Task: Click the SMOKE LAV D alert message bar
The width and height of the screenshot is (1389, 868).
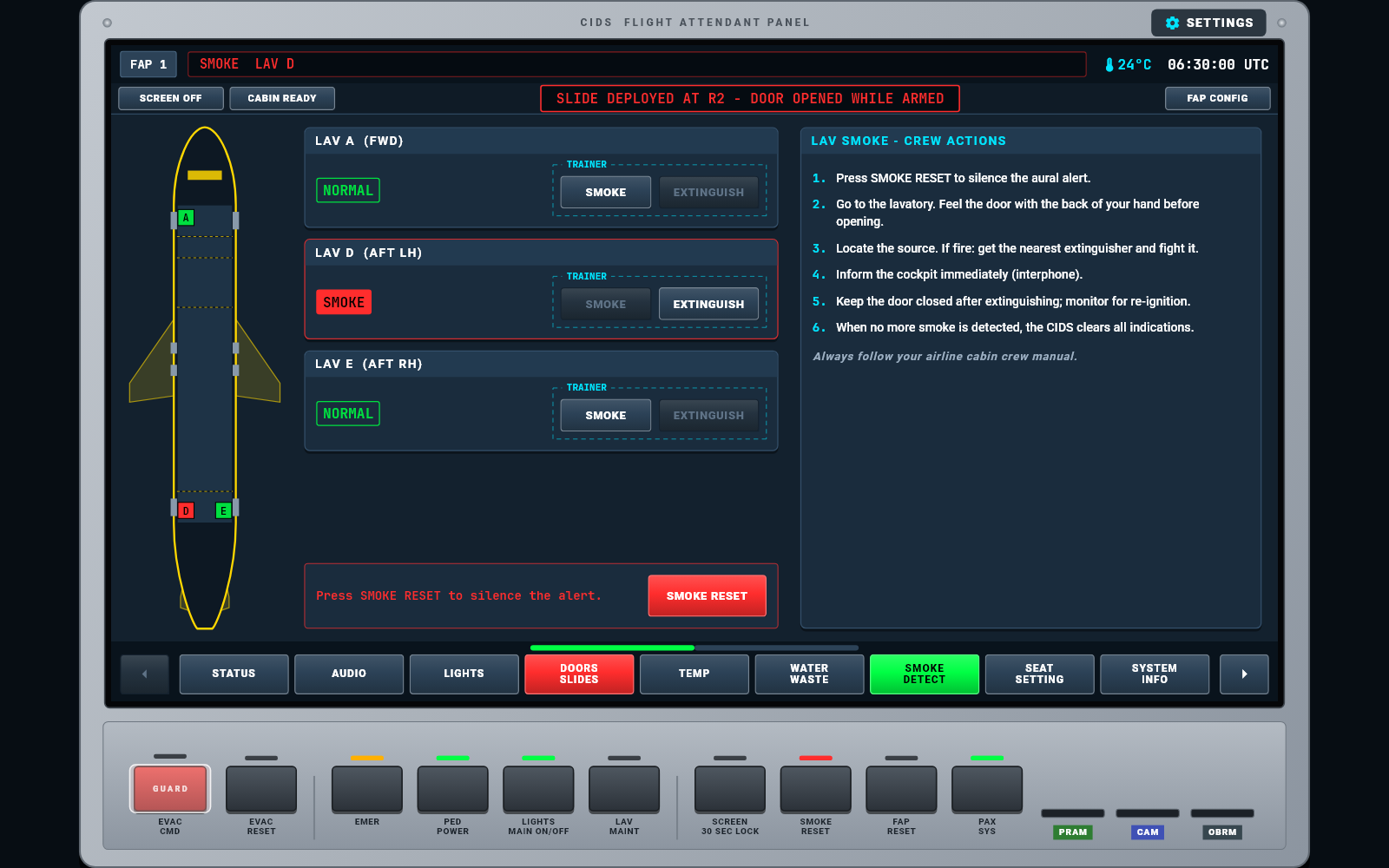Action: coord(637,64)
